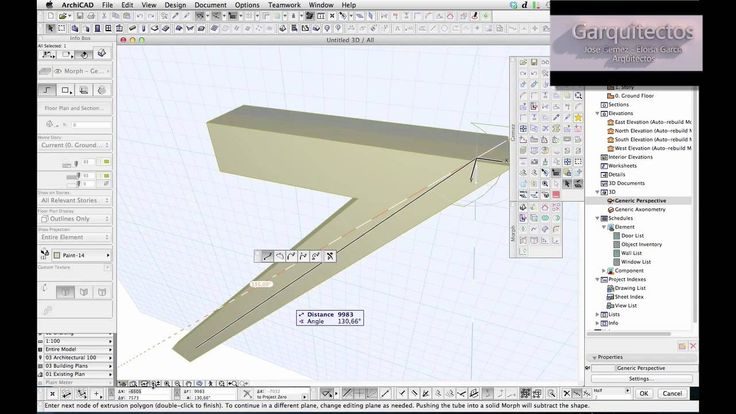Open the File menu

tap(107, 5)
